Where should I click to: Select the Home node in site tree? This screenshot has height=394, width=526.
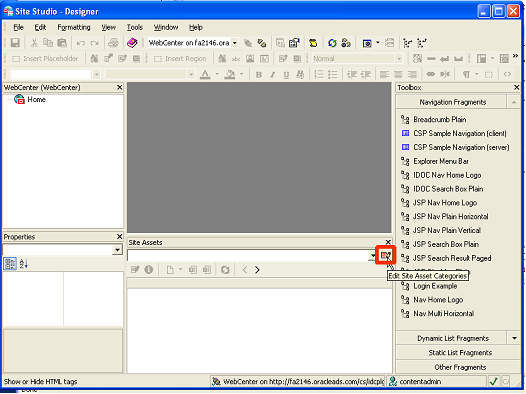36,100
